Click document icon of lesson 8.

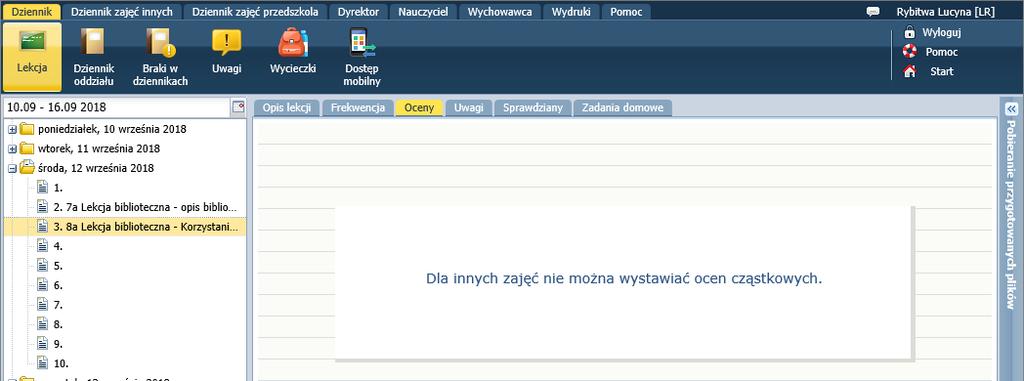tap(42, 323)
